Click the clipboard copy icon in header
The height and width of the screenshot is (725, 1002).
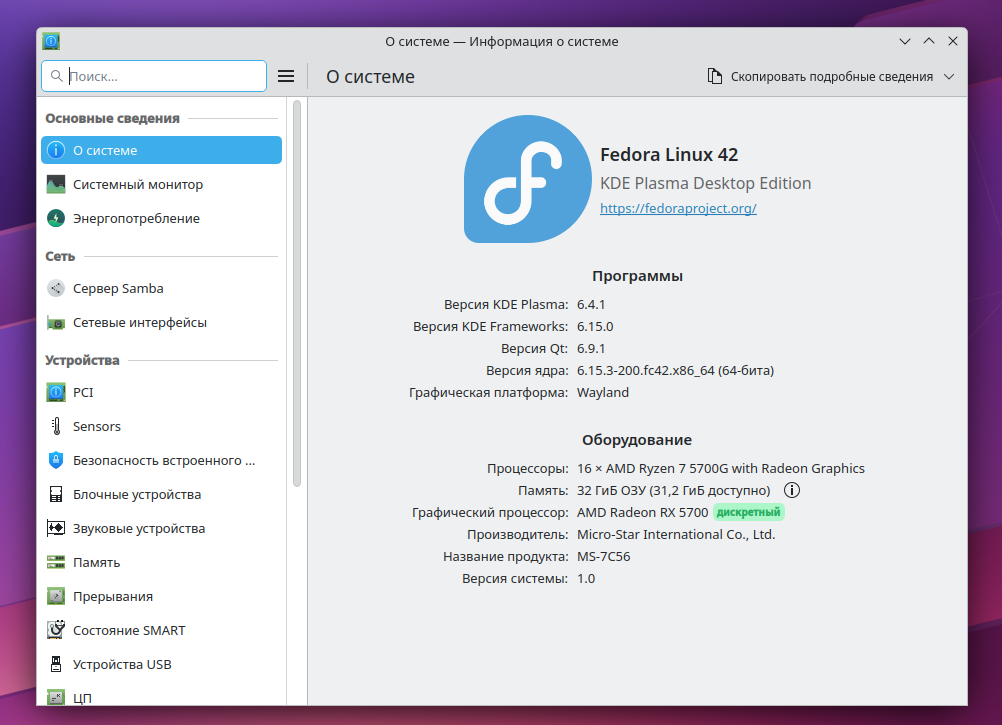coord(714,77)
